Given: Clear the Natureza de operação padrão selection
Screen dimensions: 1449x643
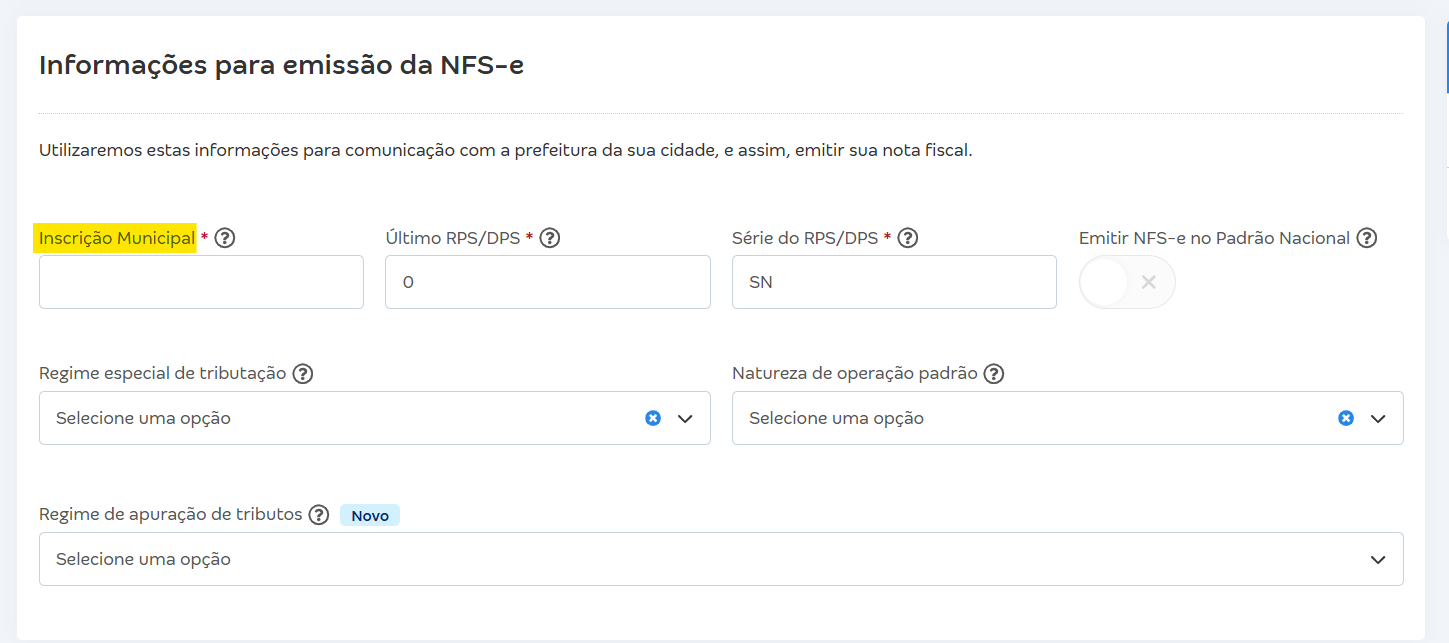Looking at the screenshot, I should tap(1347, 417).
